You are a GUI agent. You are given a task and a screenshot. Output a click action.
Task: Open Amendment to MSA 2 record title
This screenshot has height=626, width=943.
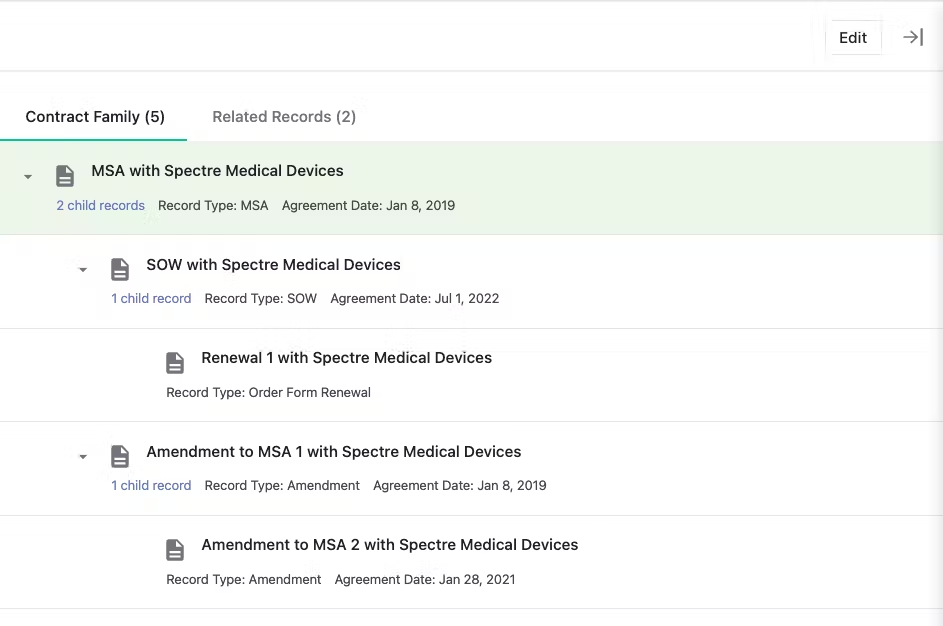click(390, 545)
